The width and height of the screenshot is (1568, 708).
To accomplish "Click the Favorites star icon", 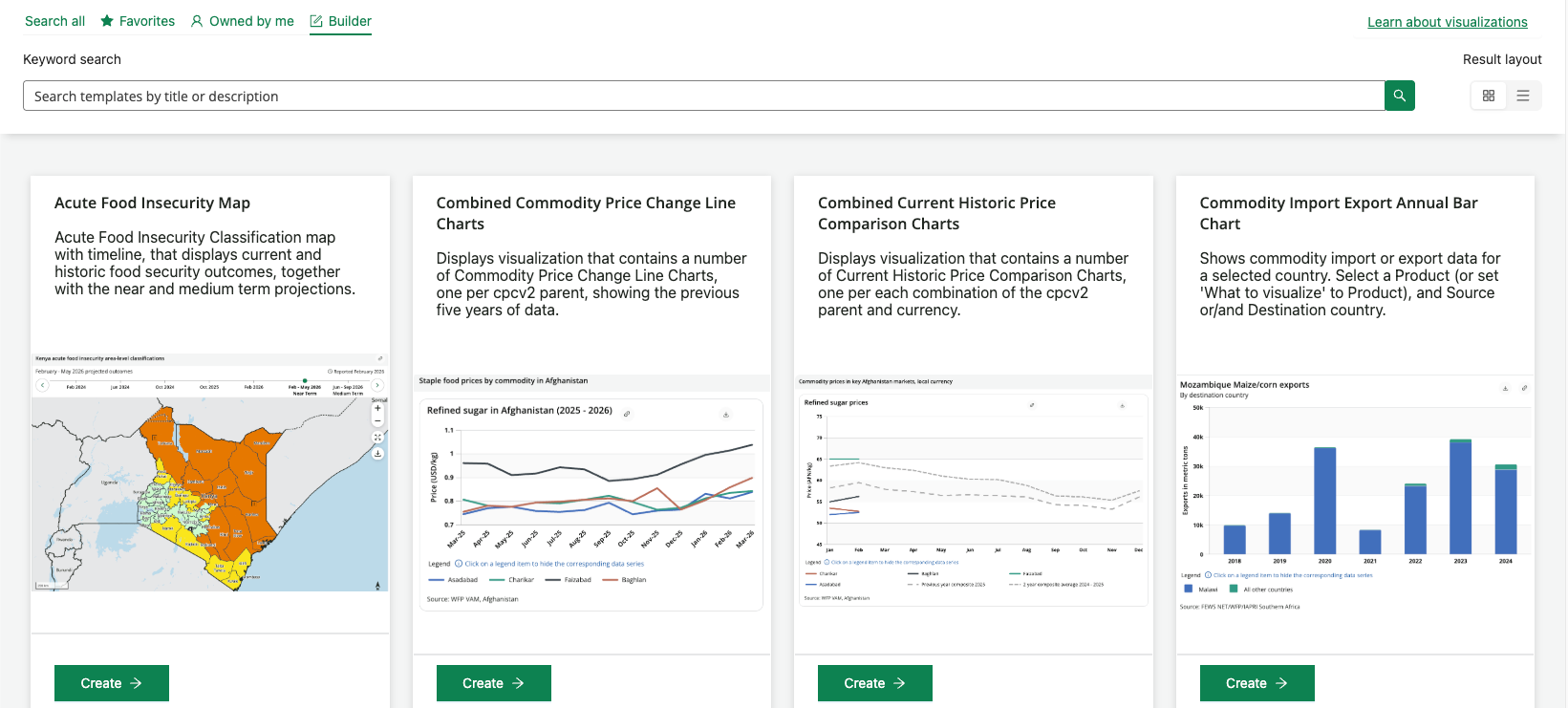I will coord(107,21).
